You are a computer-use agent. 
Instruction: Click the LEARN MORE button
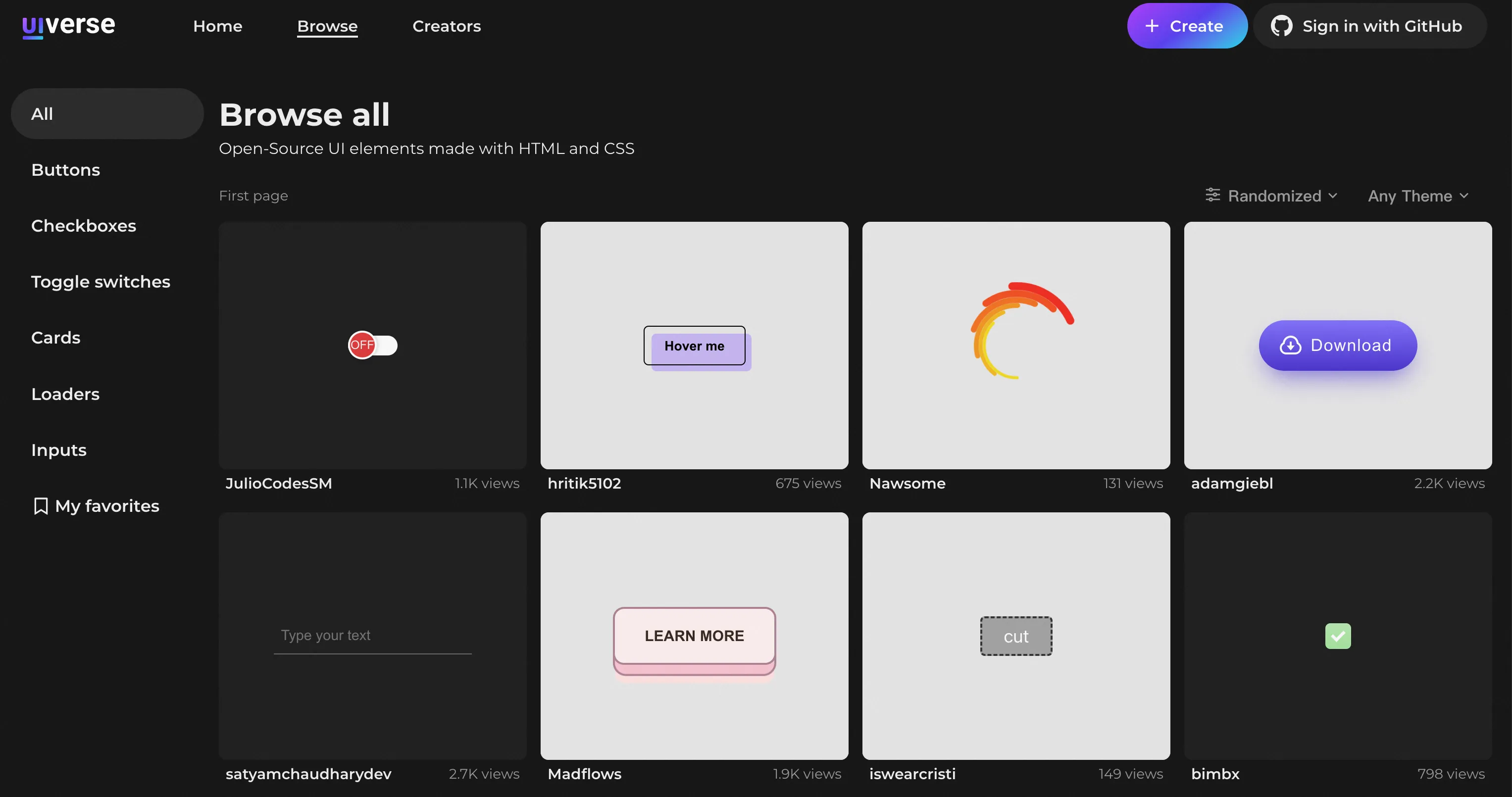694,636
